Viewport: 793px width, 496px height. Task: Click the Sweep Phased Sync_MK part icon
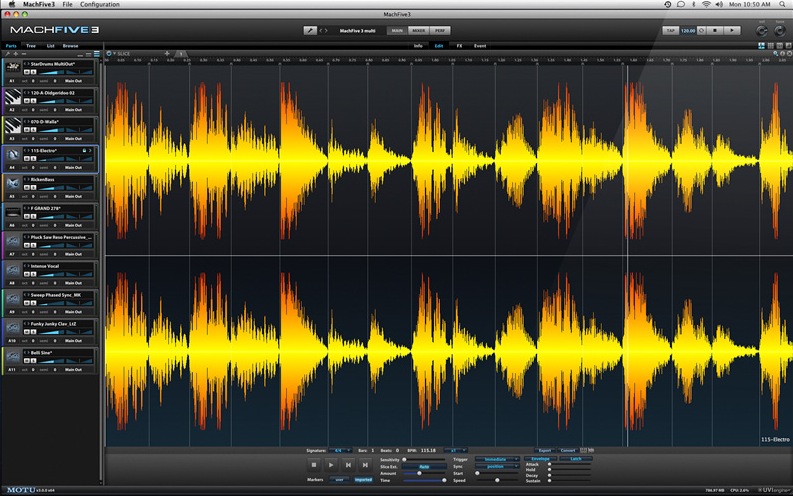(x=13, y=299)
